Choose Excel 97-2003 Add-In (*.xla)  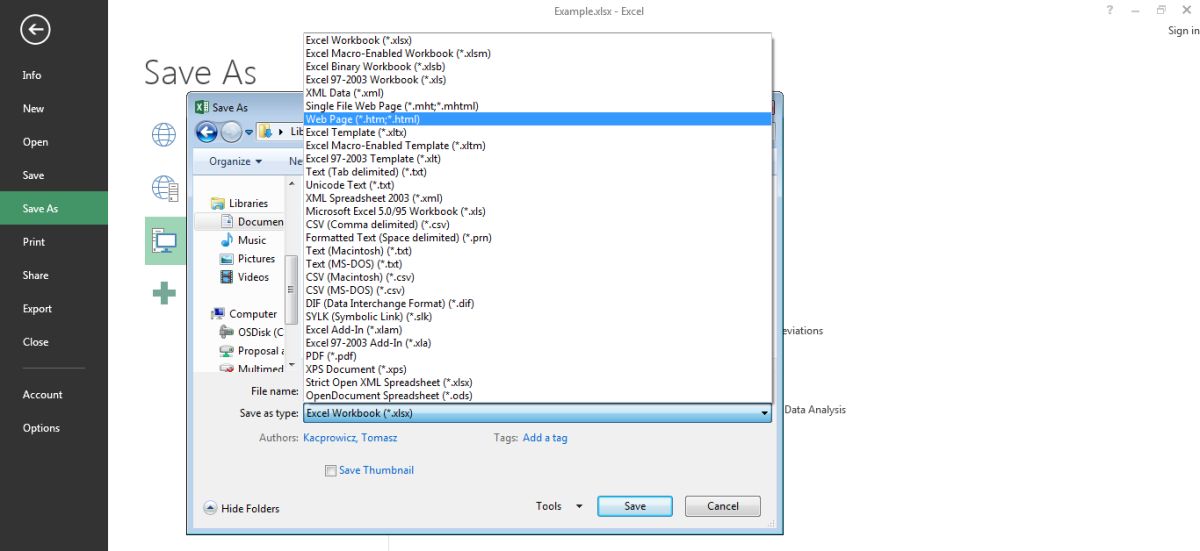point(537,343)
